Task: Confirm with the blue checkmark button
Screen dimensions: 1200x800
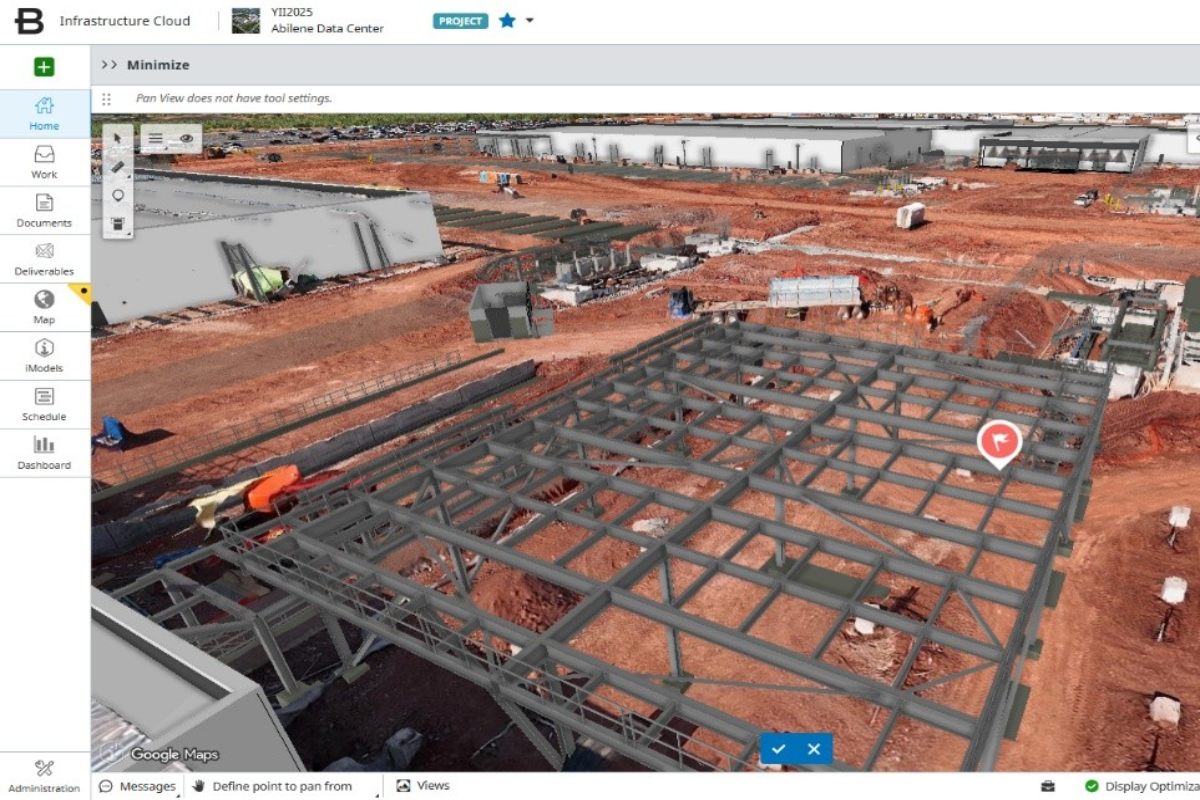Action: pos(779,749)
